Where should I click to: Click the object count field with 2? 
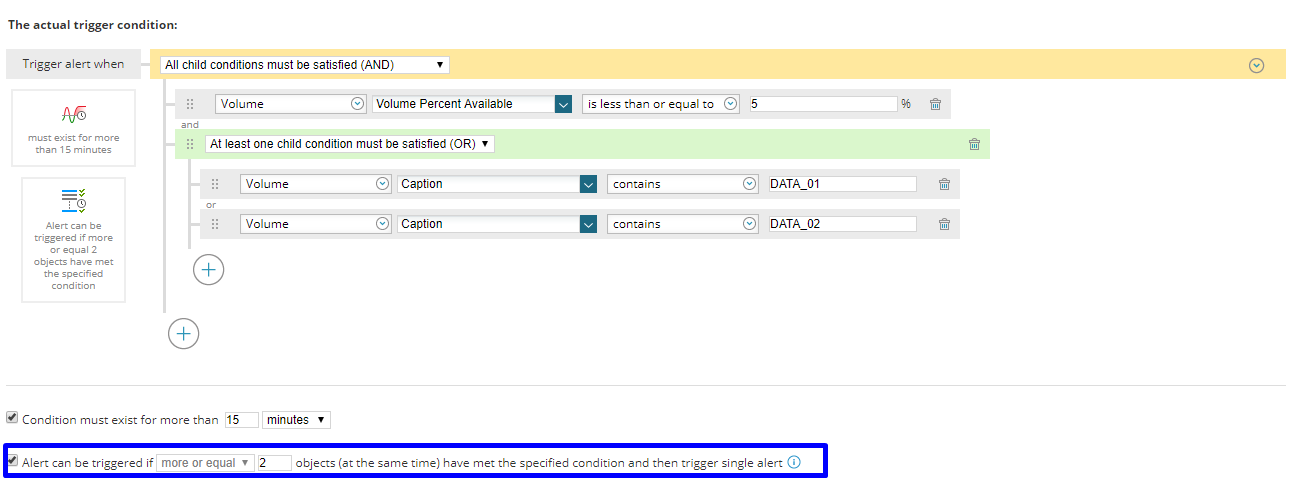275,463
